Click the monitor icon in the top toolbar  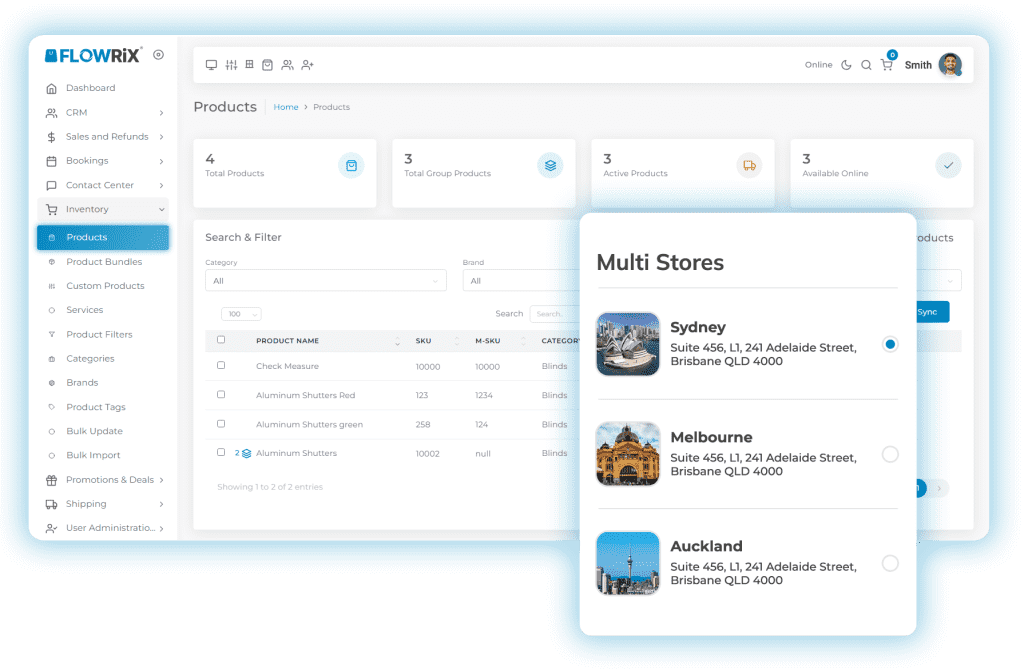coord(210,64)
